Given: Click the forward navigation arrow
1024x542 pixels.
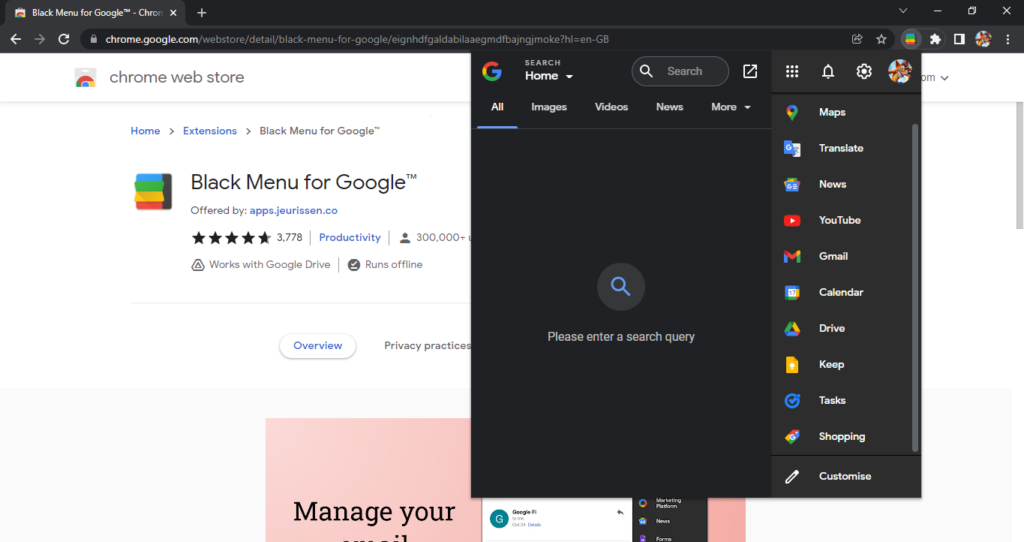Looking at the screenshot, I should point(40,39).
